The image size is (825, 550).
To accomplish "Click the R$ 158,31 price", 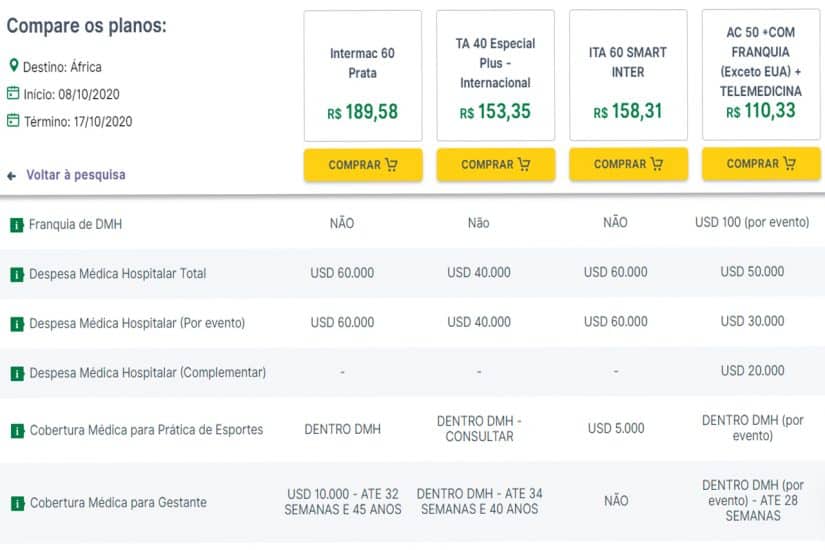I will pos(628,111).
